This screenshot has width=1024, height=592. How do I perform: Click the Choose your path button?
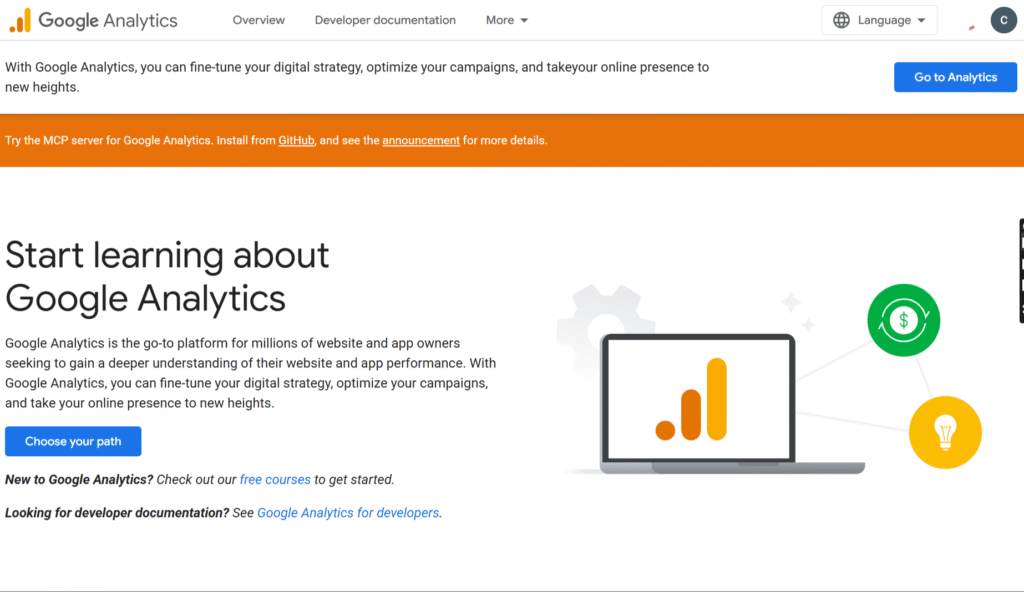click(x=73, y=441)
